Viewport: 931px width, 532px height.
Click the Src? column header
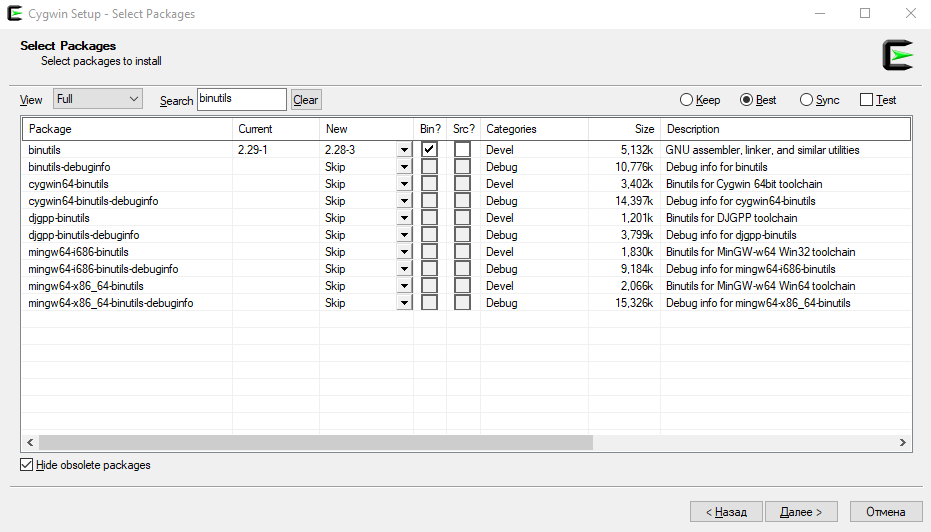pos(464,129)
